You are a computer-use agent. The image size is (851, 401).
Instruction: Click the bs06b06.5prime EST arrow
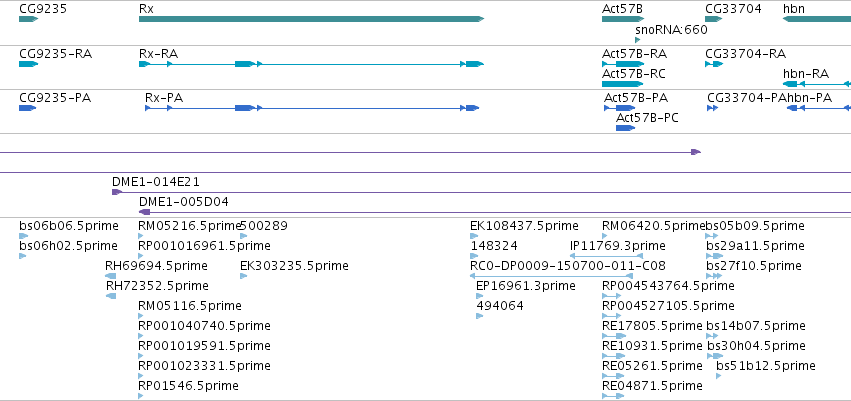point(23,236)
